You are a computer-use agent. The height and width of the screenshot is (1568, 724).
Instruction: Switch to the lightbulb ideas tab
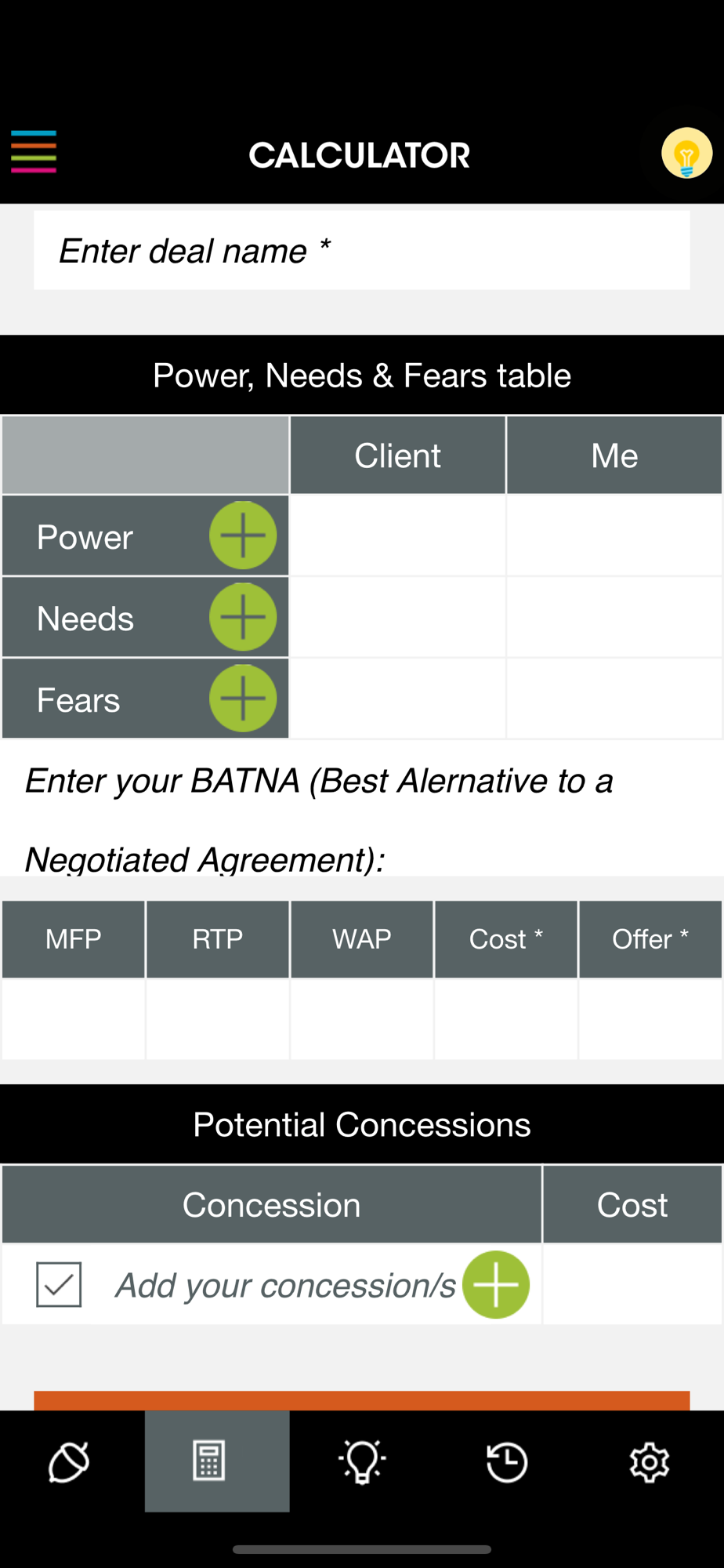pos(362,1461)
